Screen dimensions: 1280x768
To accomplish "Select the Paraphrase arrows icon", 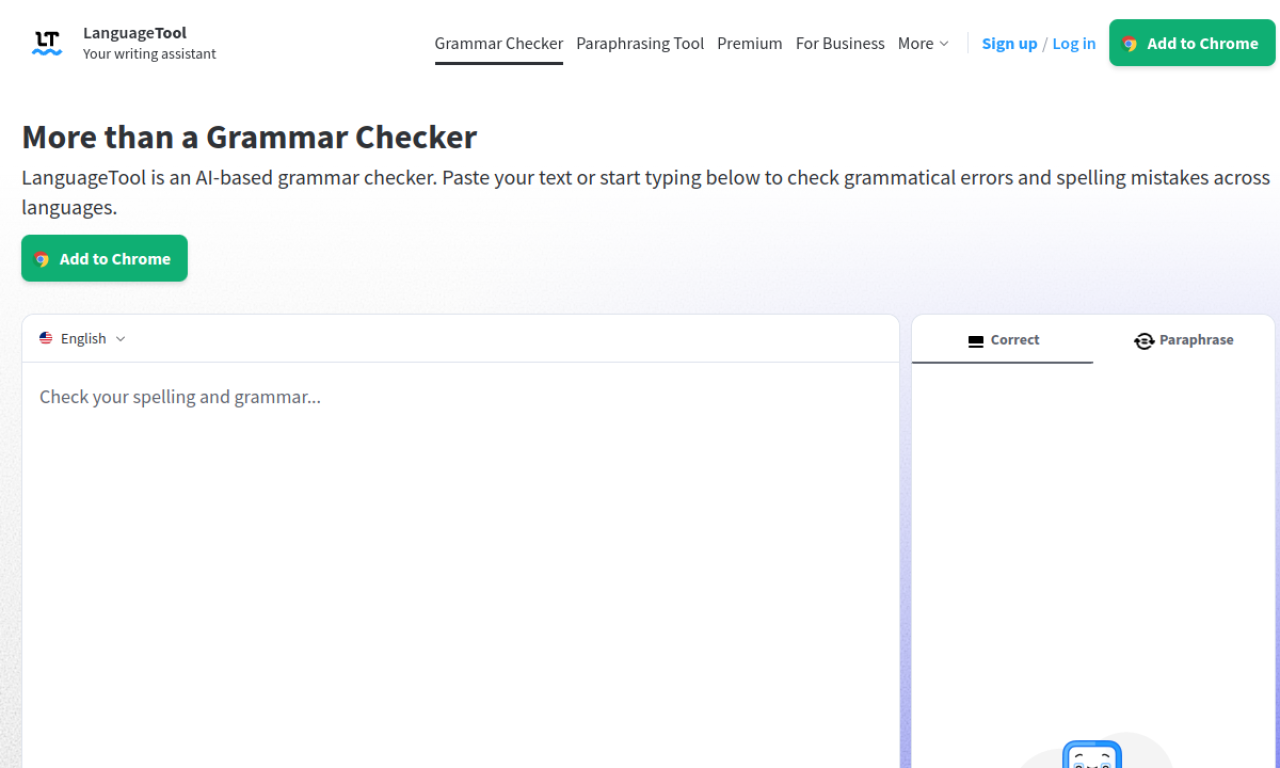I will tap(1144, 340).
